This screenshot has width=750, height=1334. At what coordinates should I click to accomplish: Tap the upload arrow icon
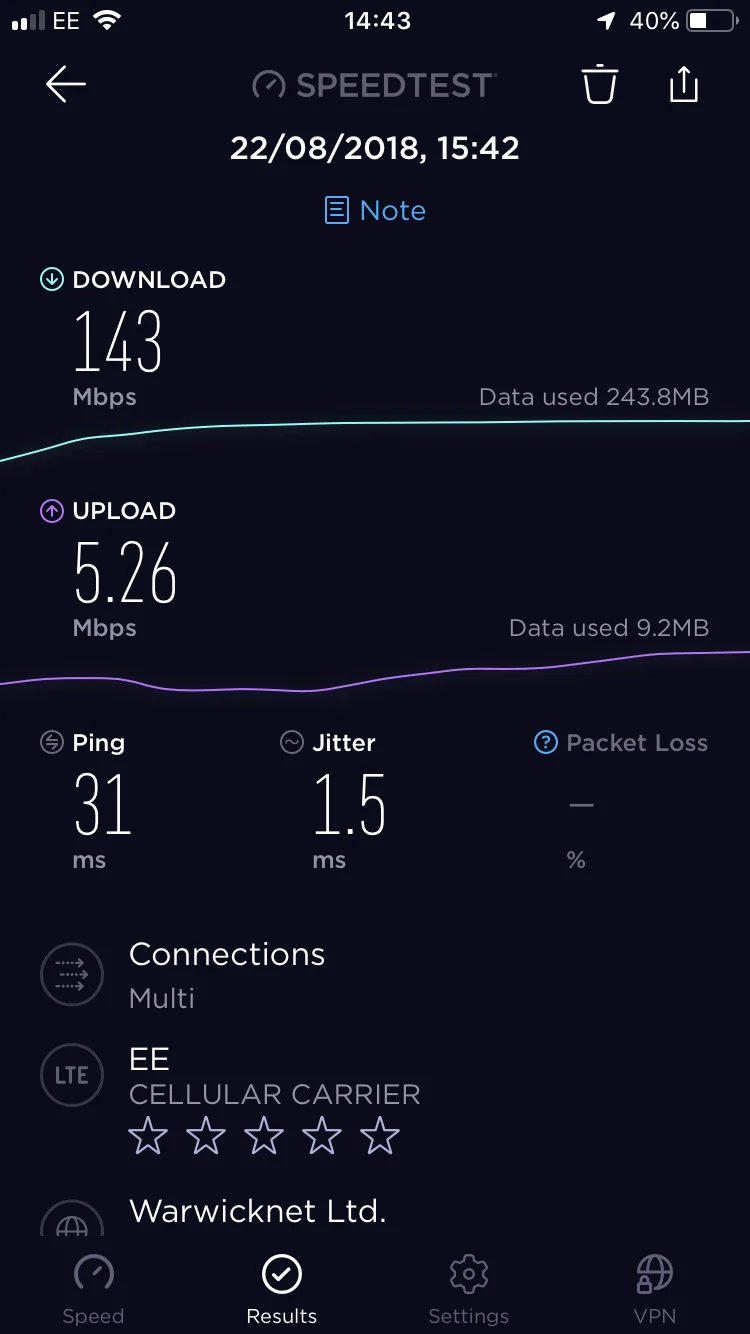click(51, 511)
